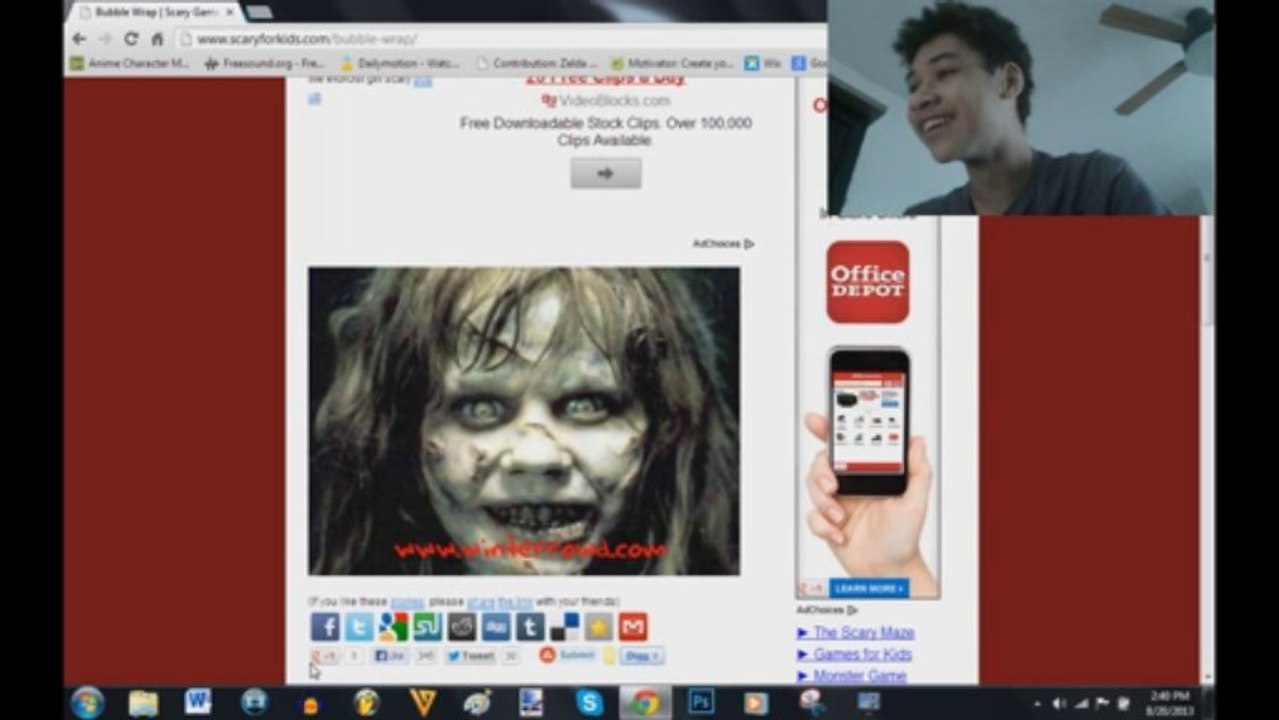Share on Digg square icon
Image resolution: width=1279 pixels, height=720 pixels.
tap(496, 627)
